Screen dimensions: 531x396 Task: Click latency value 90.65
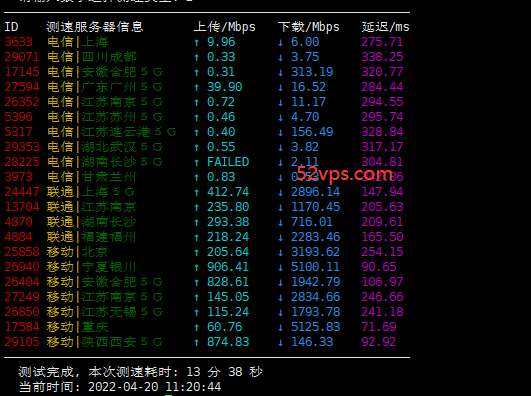[379, 267]
